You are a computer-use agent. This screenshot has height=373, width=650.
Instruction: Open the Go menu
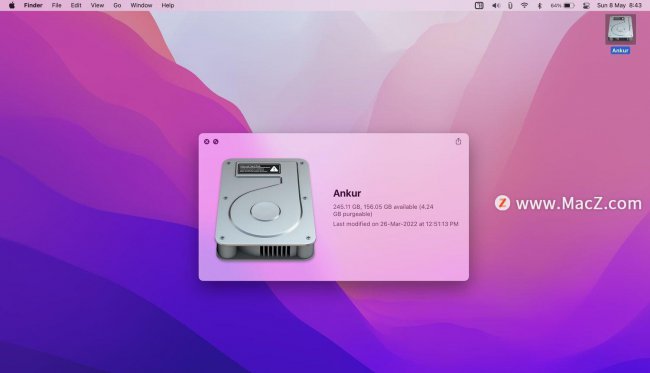click(117, 5)
